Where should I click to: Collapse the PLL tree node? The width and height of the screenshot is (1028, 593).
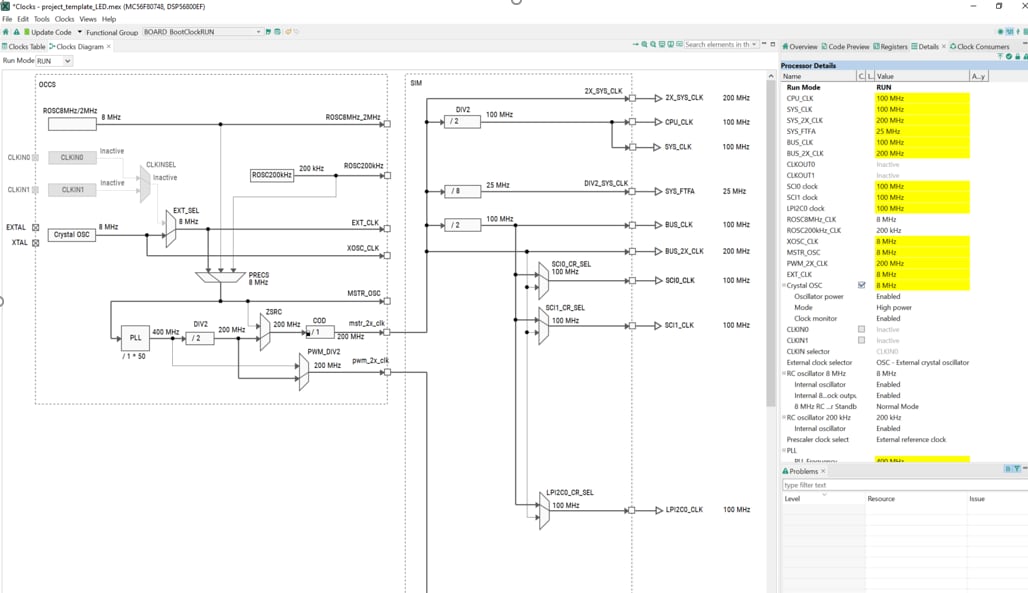coord(783,450)
